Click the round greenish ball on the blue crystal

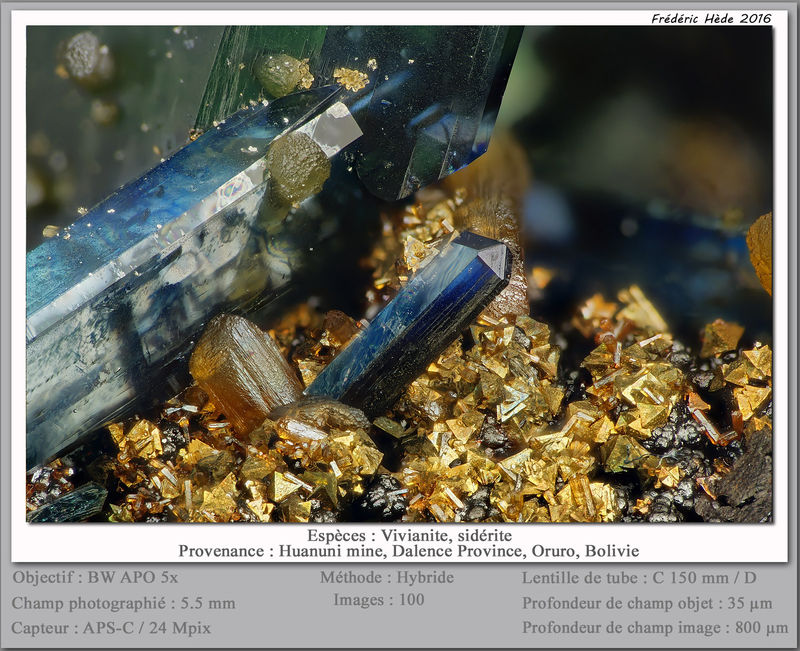tap(298, 166)
